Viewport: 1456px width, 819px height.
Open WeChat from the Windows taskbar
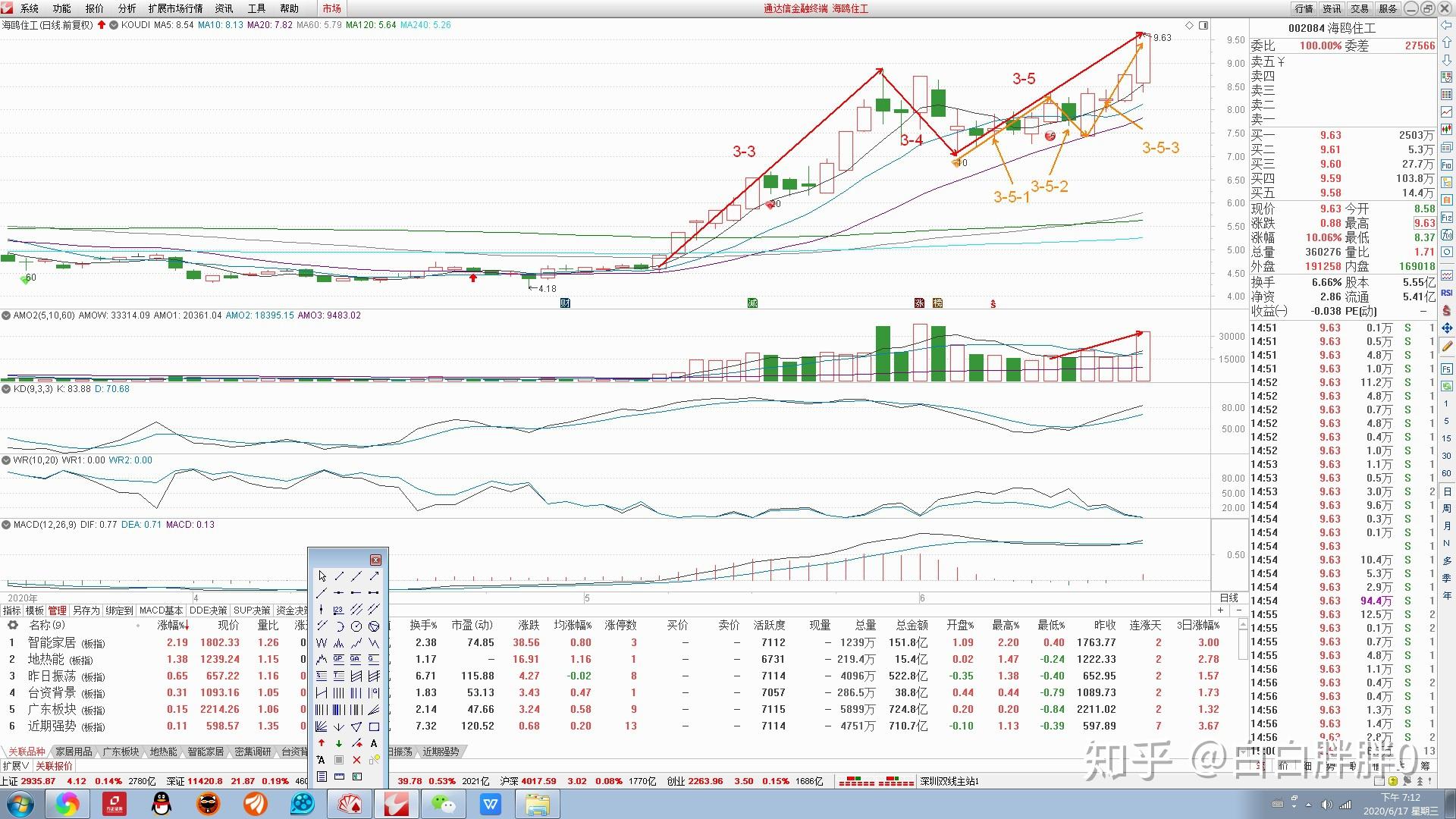[443, 804]
